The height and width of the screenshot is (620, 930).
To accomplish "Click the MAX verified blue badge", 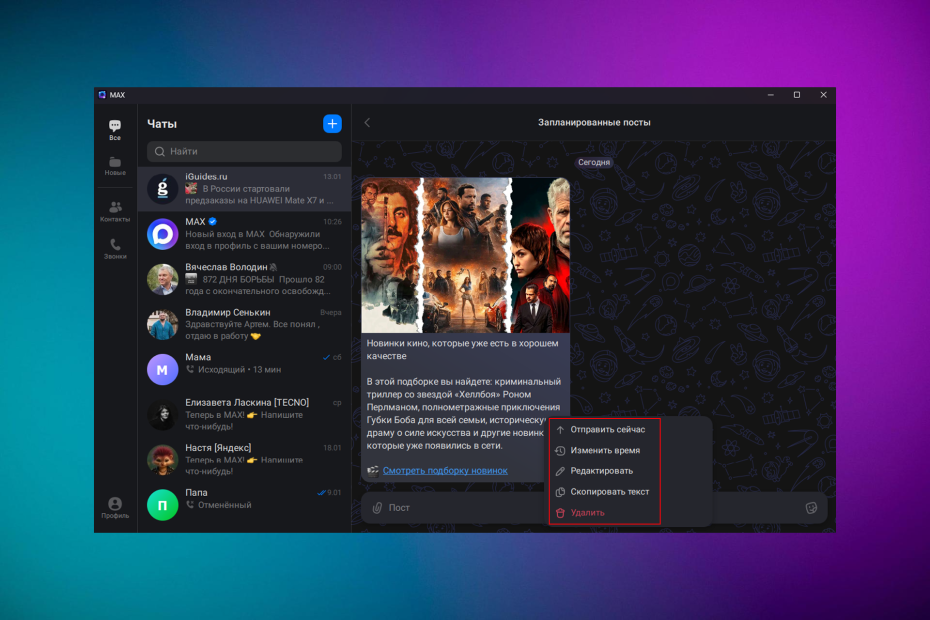I will pos(212,221).
